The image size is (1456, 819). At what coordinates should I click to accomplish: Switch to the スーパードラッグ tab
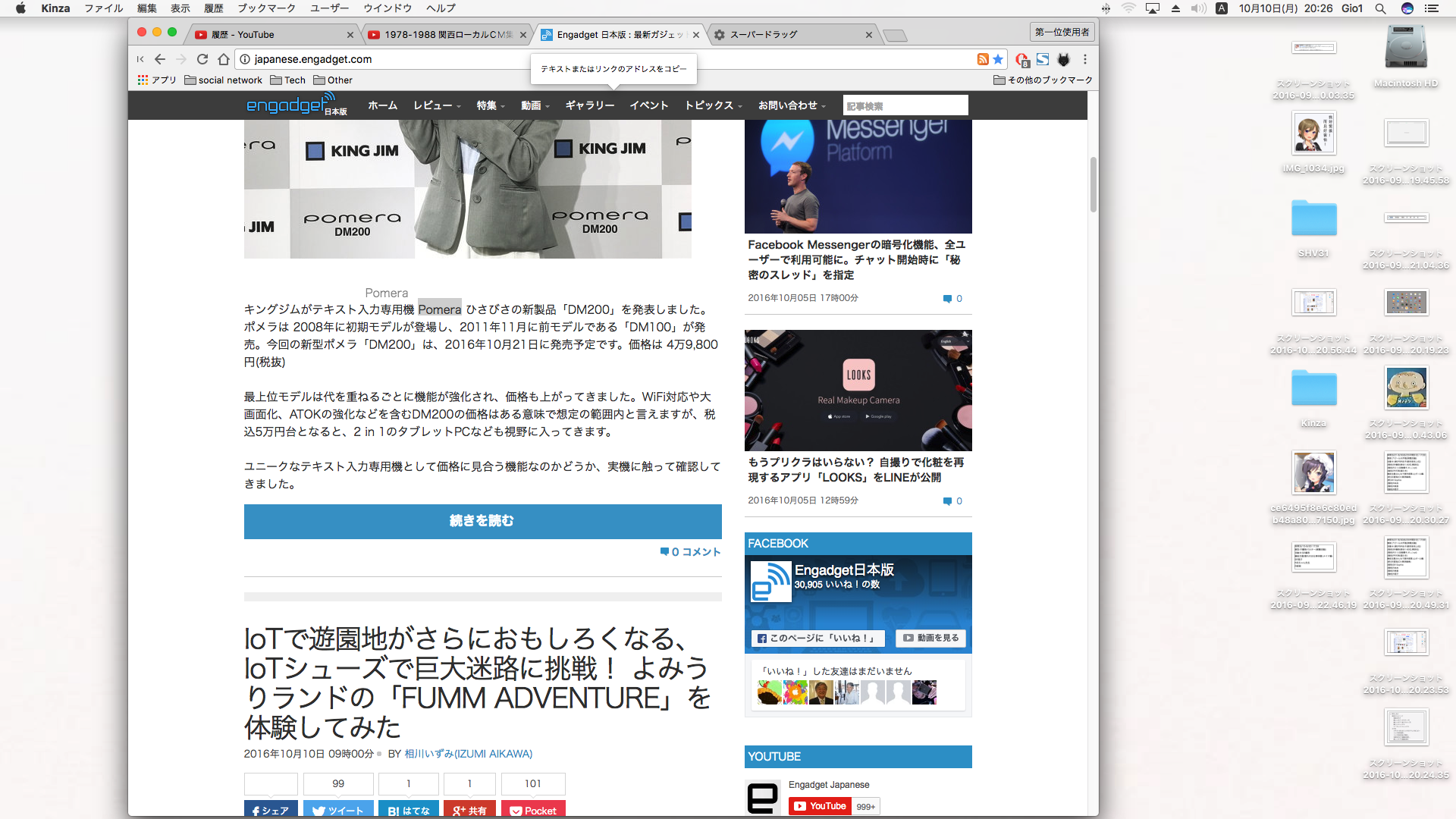[x=792, y=34]
